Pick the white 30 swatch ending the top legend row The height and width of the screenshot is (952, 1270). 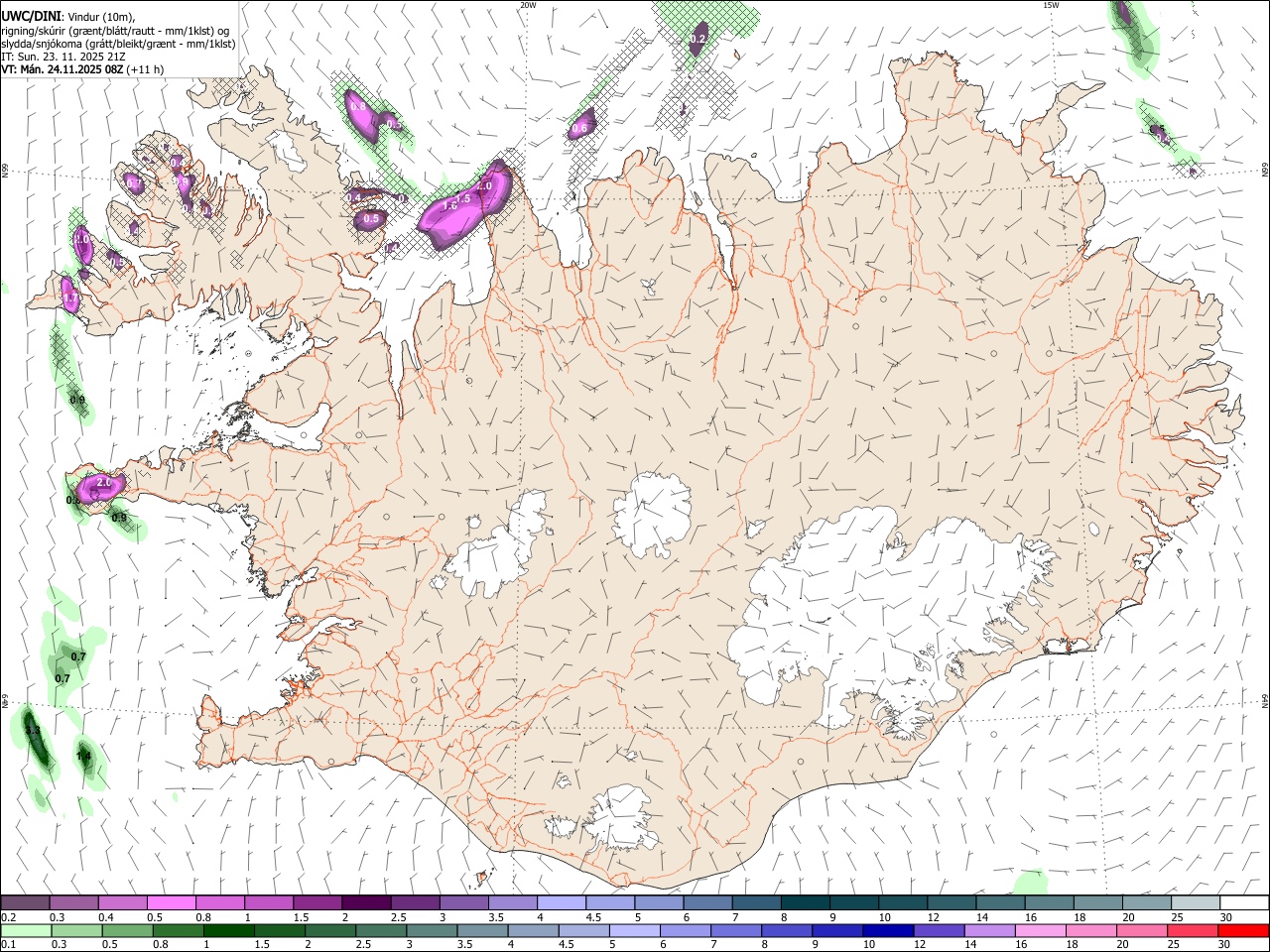[x=1244, y=902]
